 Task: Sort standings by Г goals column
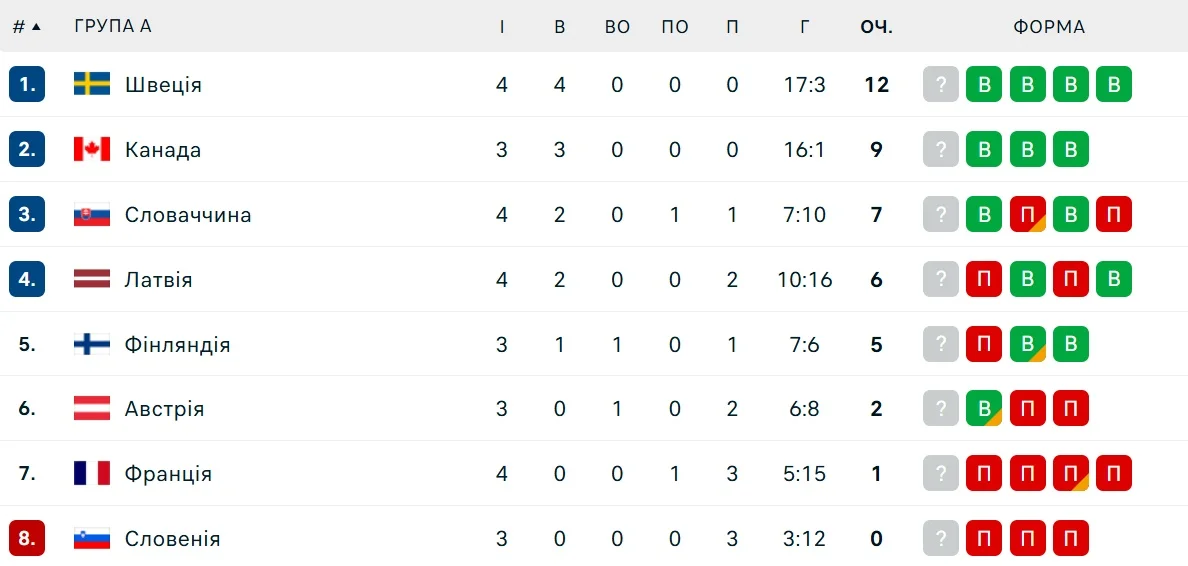pyautogui.click(x=805, y=27)
